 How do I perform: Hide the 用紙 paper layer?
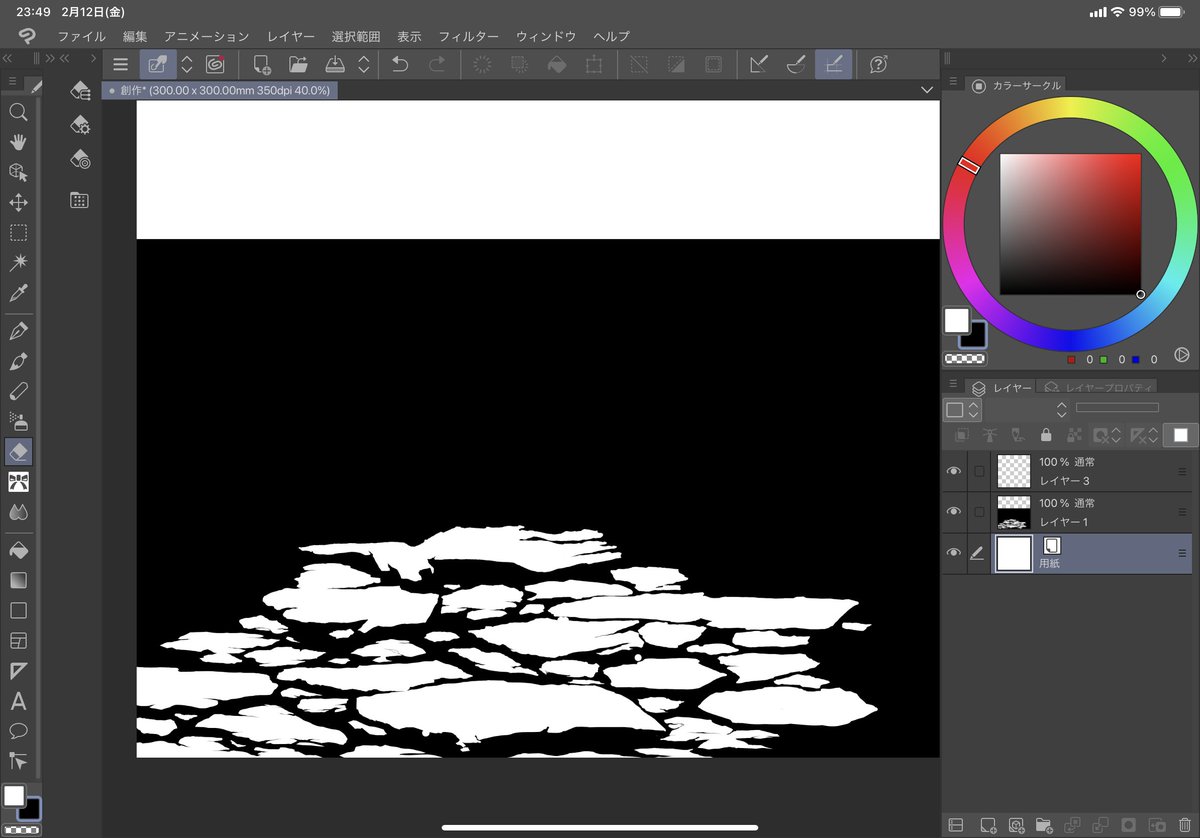pyautogui.click(x=954, y=553)
